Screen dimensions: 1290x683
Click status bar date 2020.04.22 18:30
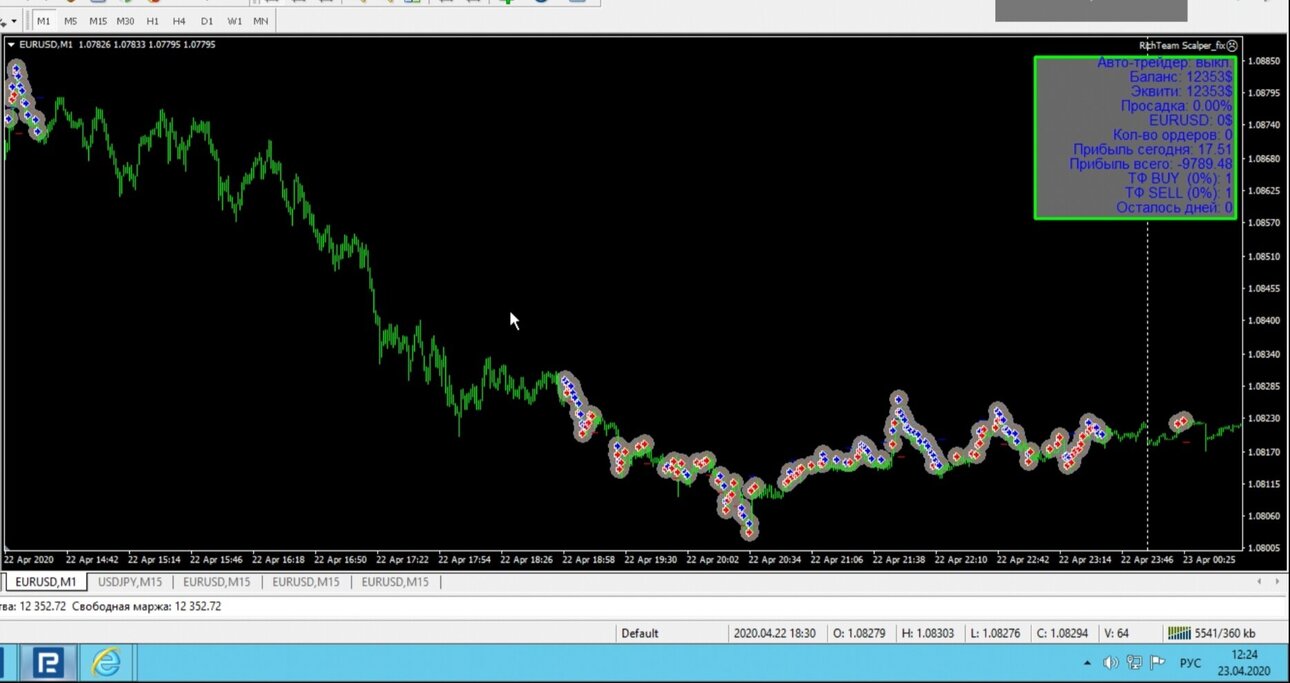tap(775, 633)
